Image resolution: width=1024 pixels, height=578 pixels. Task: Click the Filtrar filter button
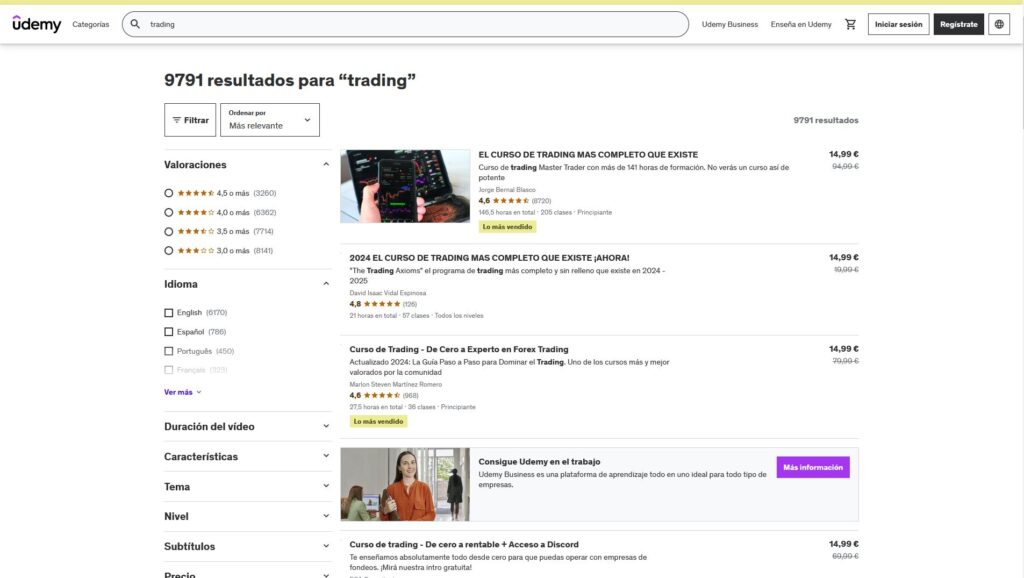[190, 120]
